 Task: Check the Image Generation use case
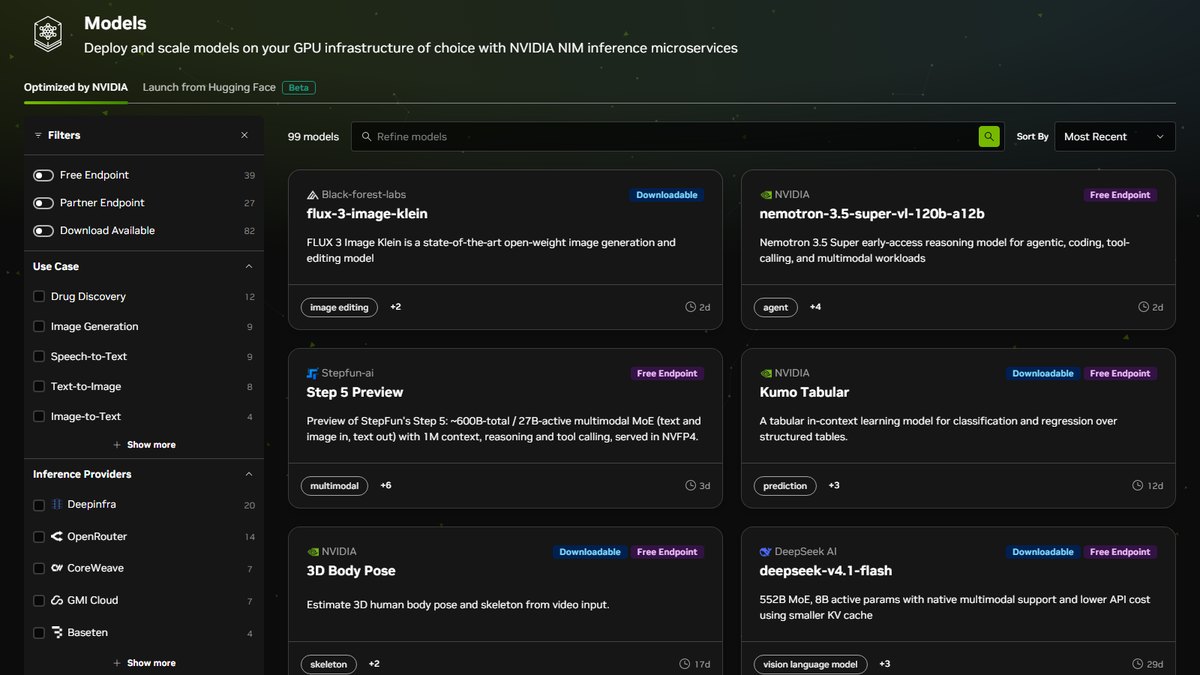39,327
